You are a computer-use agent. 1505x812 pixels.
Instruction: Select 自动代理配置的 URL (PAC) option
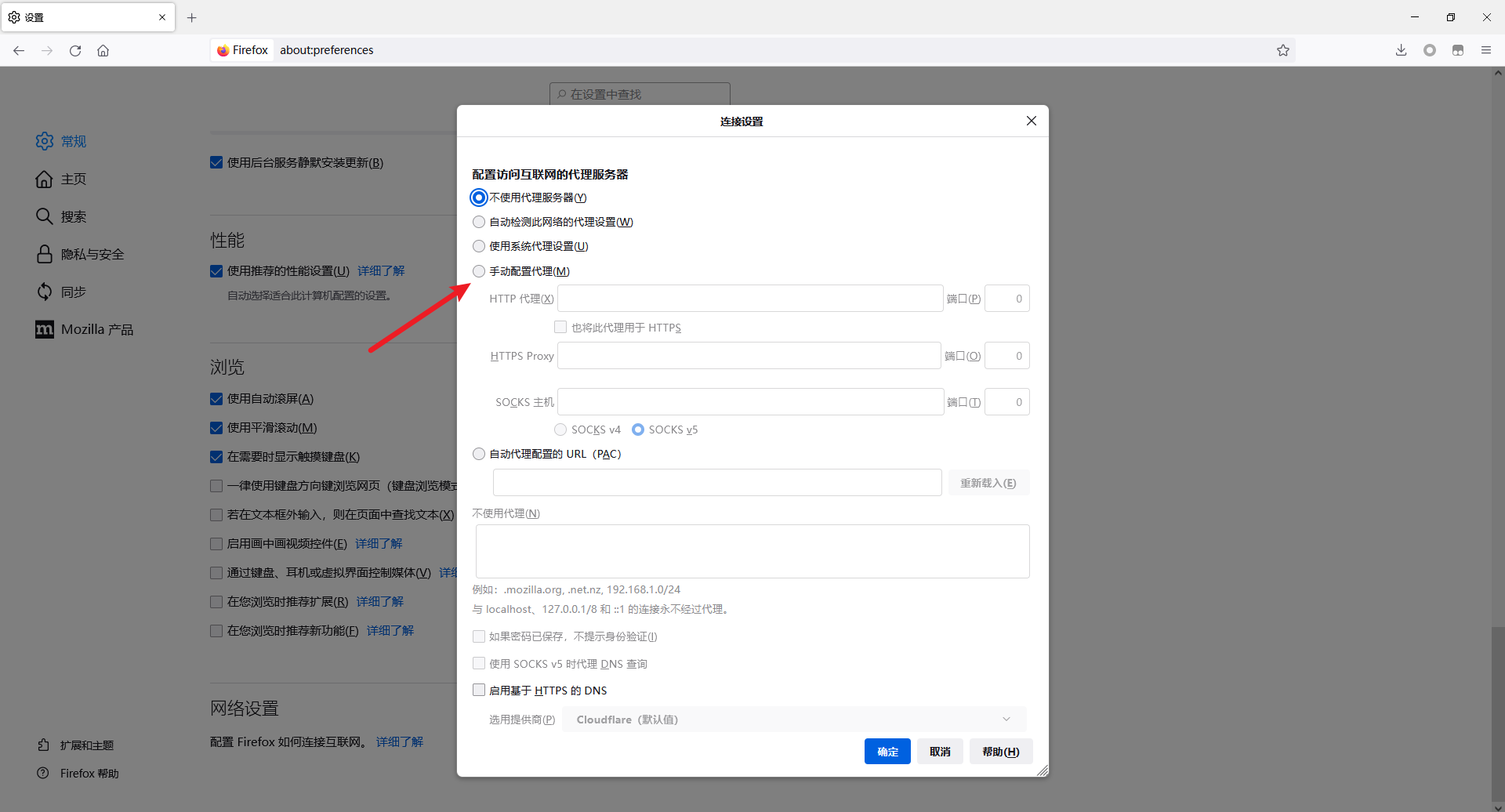click(x=479, y=454)
